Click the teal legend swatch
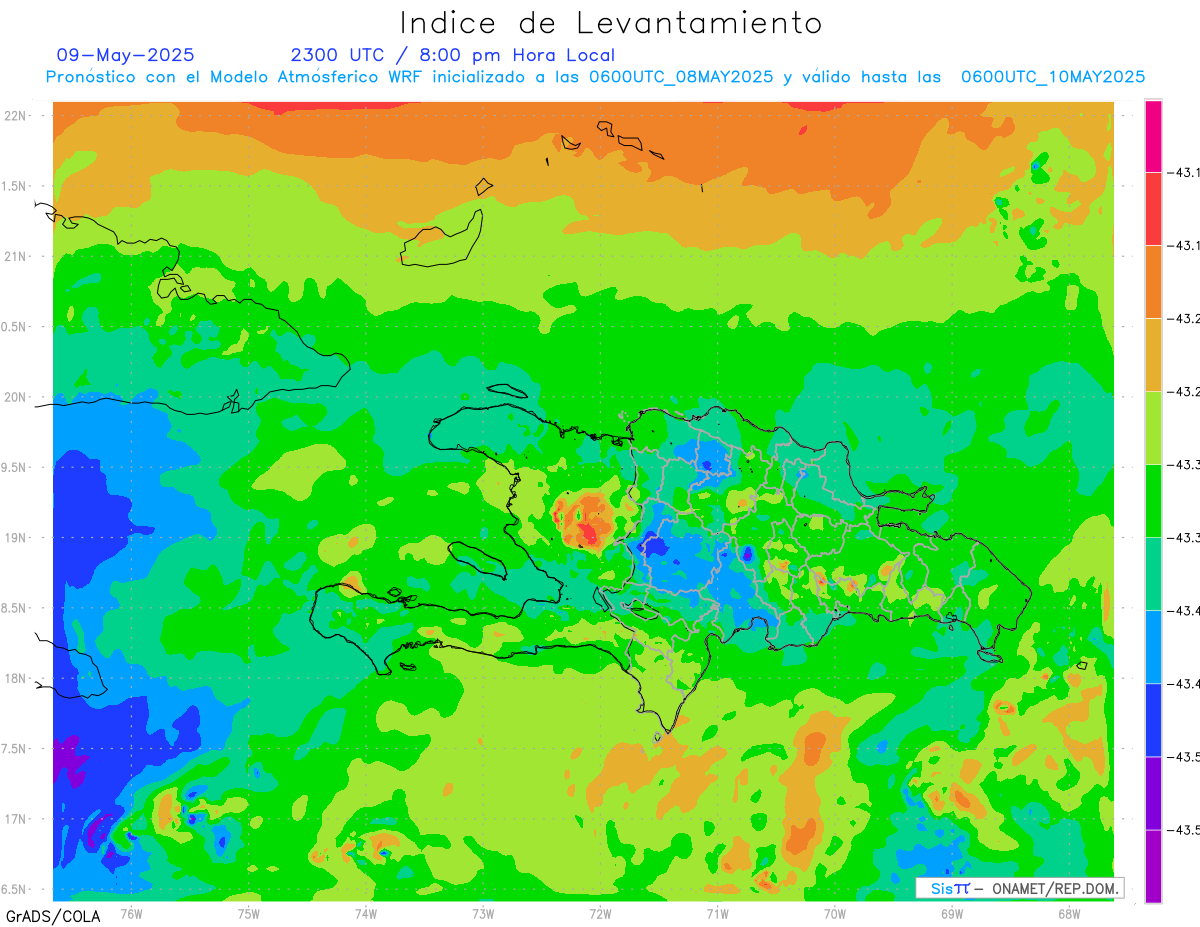 1153,573
